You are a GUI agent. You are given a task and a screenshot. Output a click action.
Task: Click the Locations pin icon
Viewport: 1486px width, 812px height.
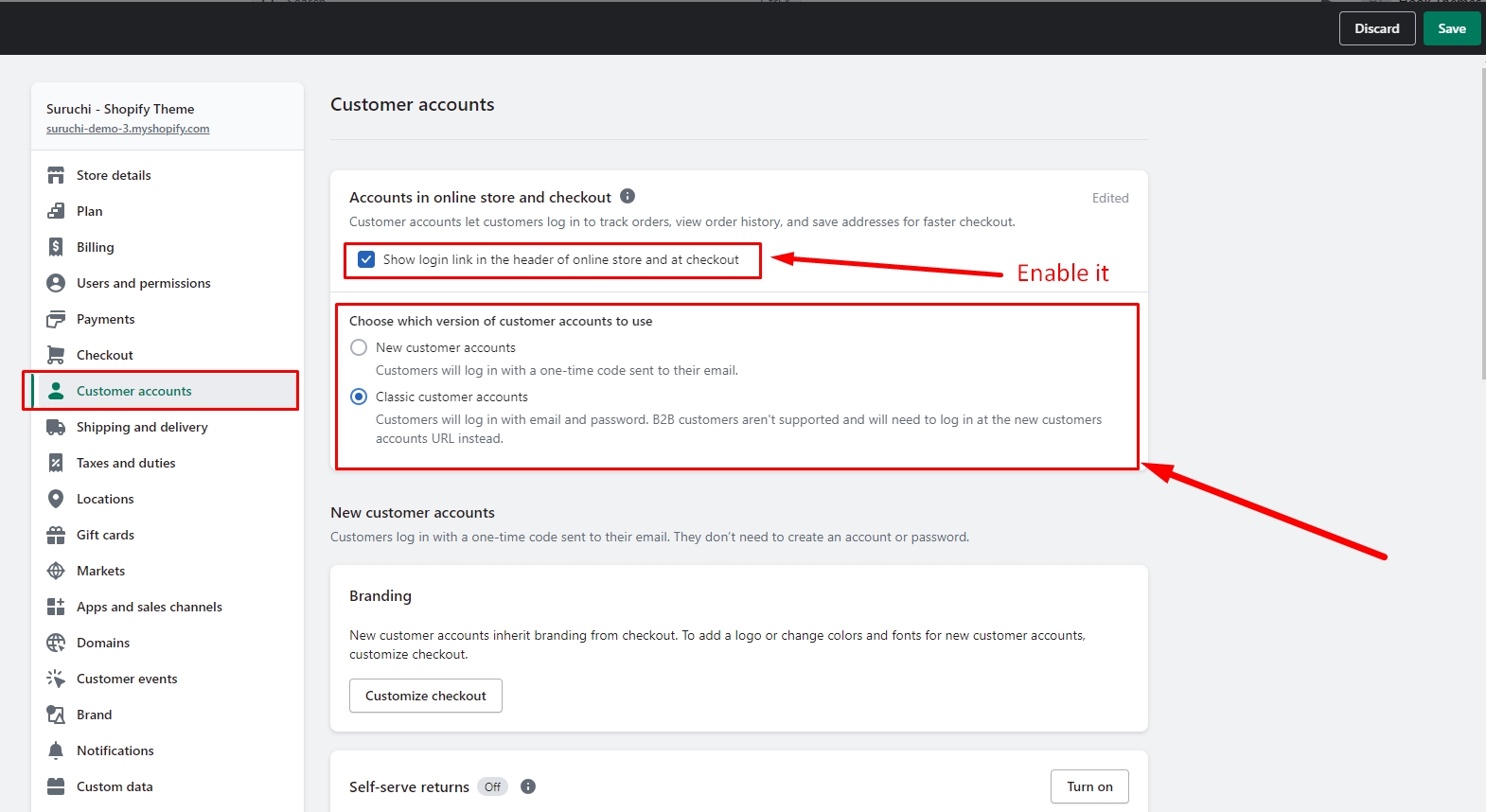(56, 499)
